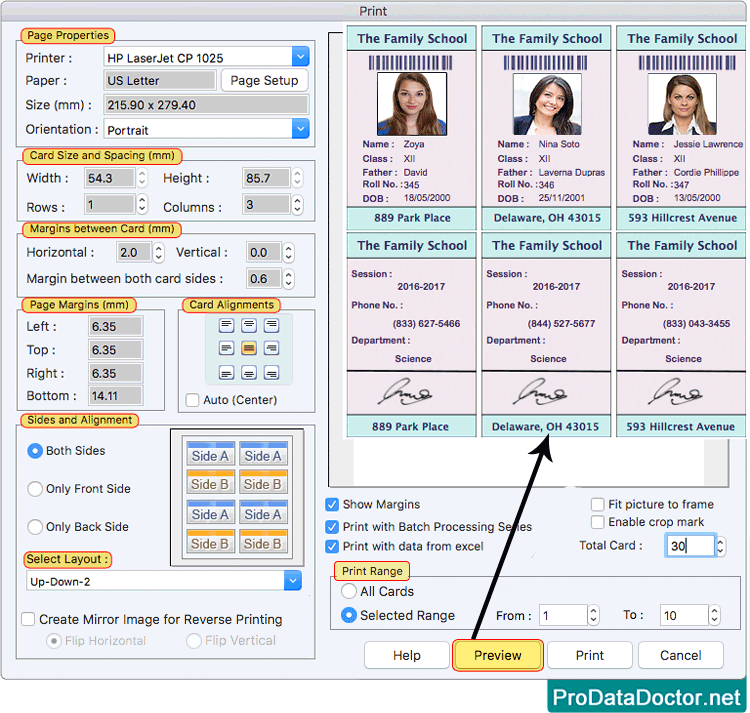Select top-left card alignment icon
This screenshot has height=713, width=750.
[226, 326]
